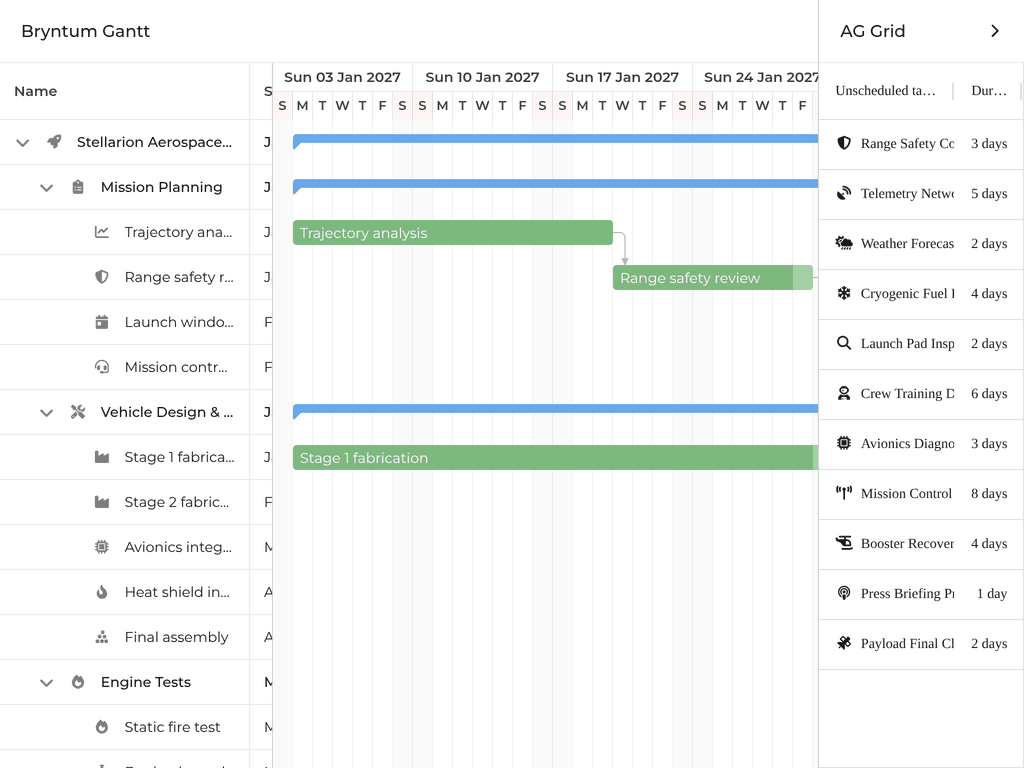Viewport: 1024px width, 768px height.
Task: Collapse the Vehicle Design group
Action: point(46,413)
